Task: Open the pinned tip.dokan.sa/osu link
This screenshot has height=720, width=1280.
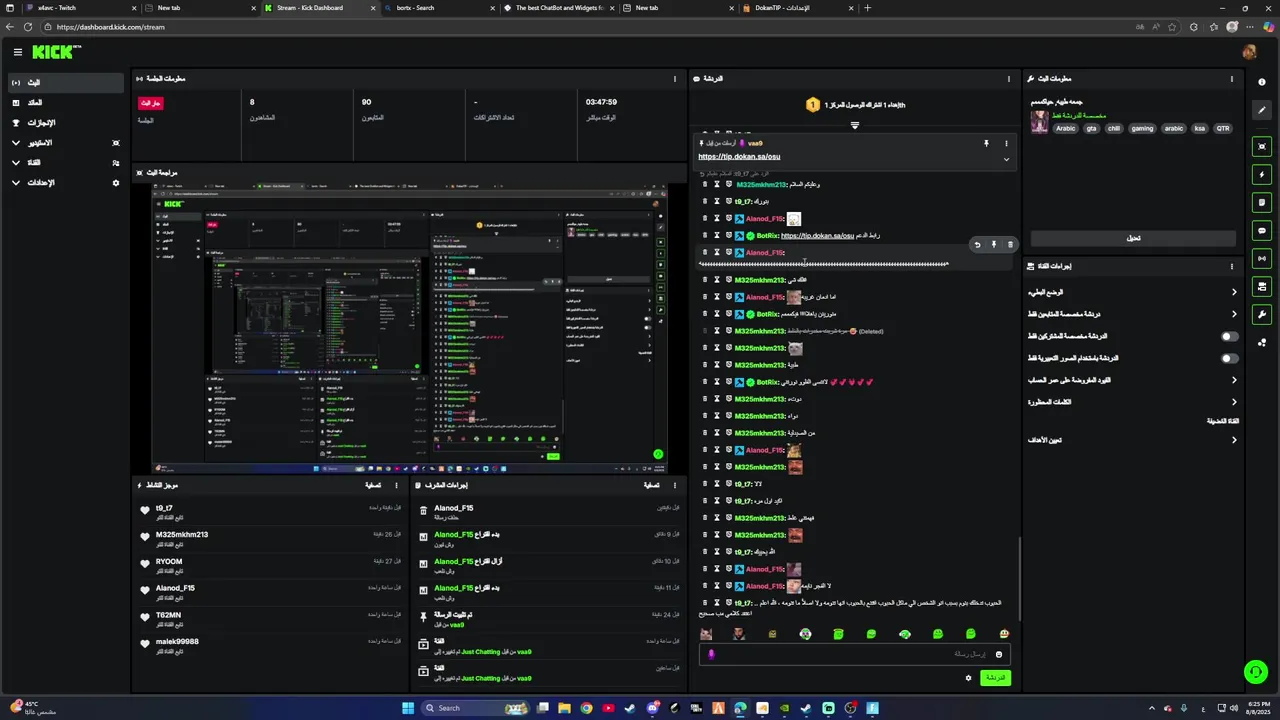Action: point(739,157)
